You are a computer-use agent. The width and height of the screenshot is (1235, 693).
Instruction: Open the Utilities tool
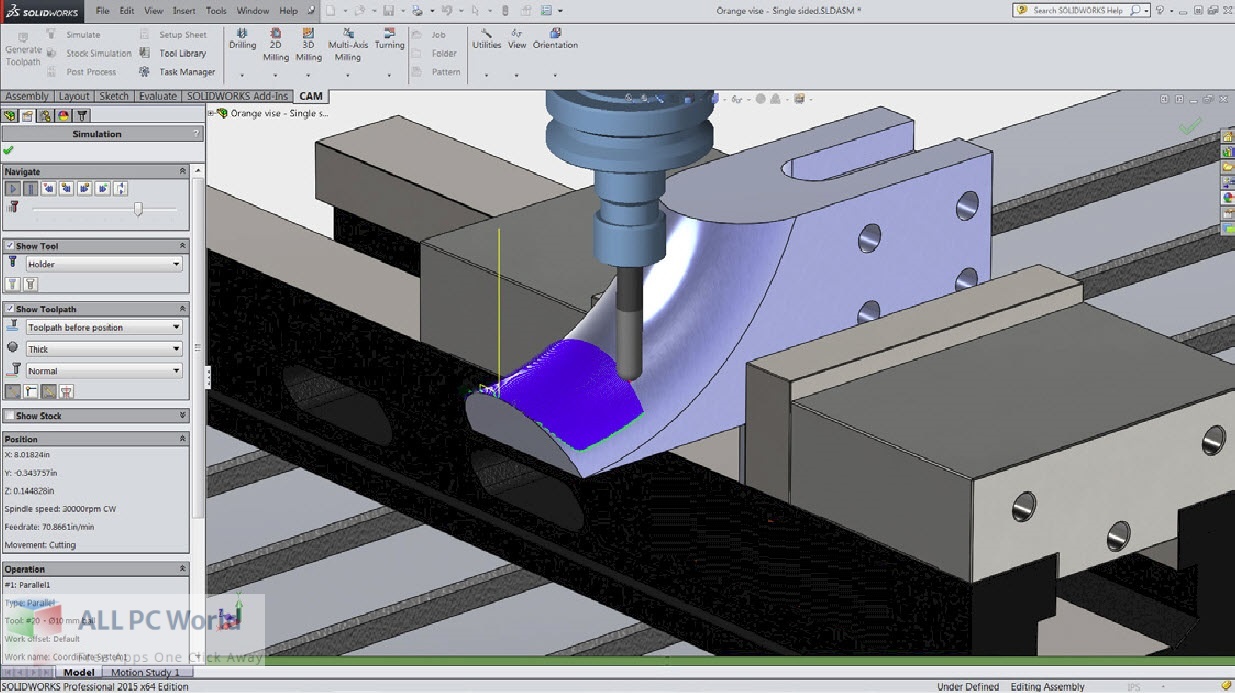point(487,39)
